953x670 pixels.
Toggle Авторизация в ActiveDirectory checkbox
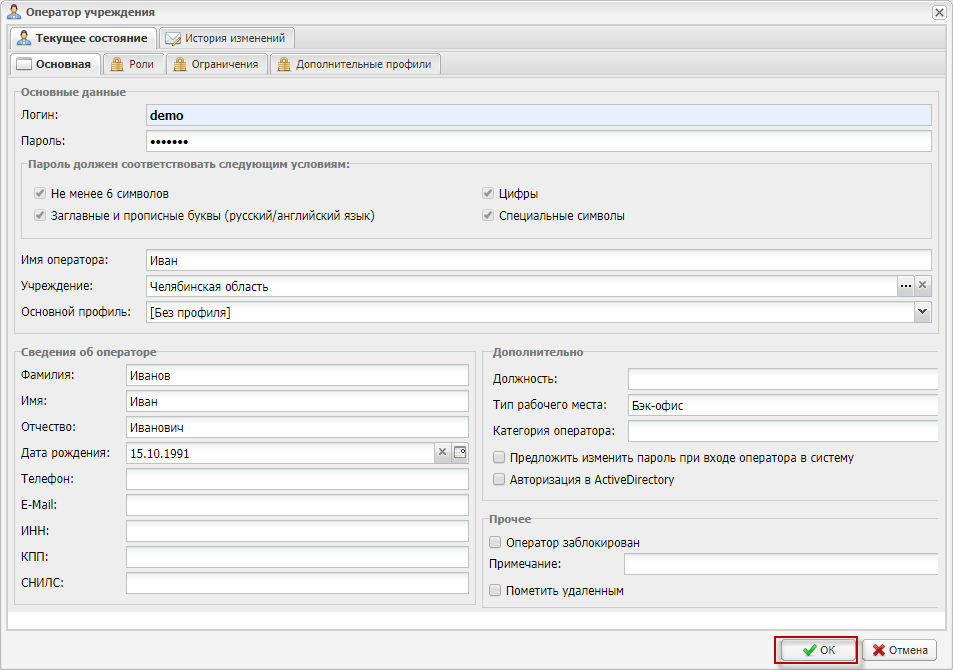(499, 480)
